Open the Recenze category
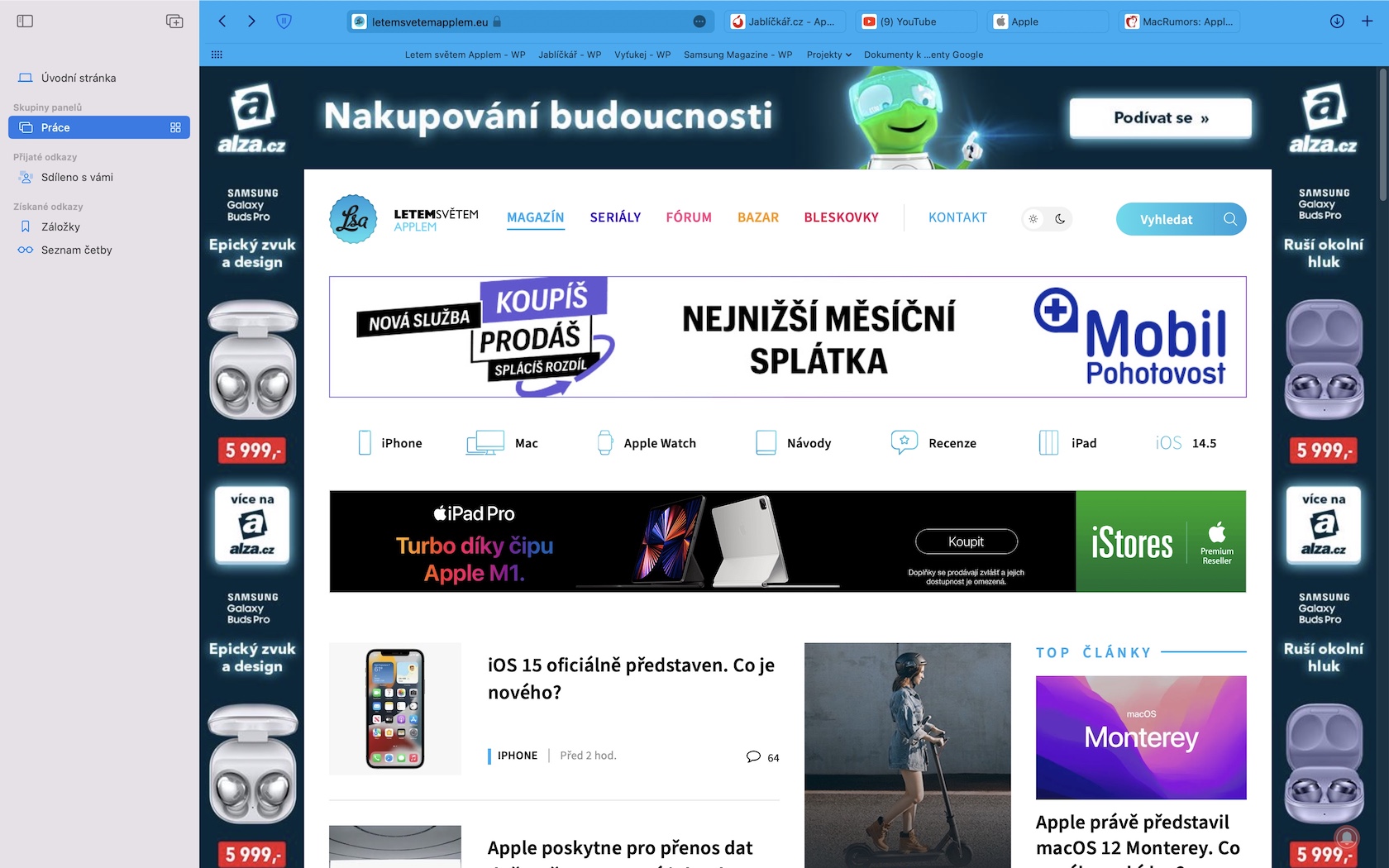Screen dimensions: 1389x868 click(933, 443)
